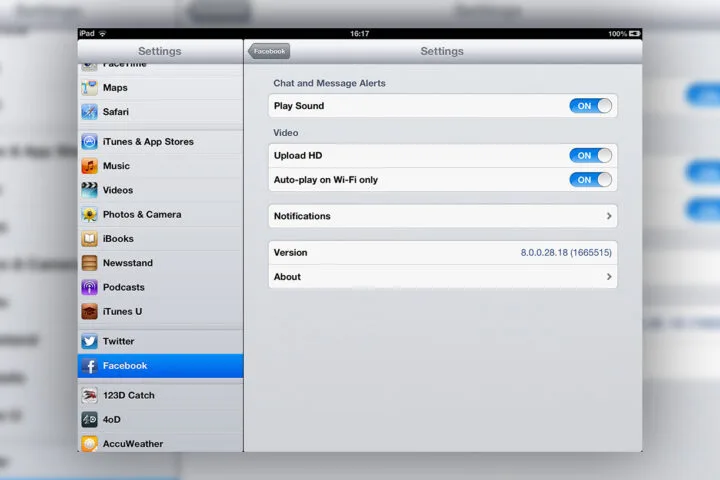
Task: Click the Version number row
Action: (442, 253)
